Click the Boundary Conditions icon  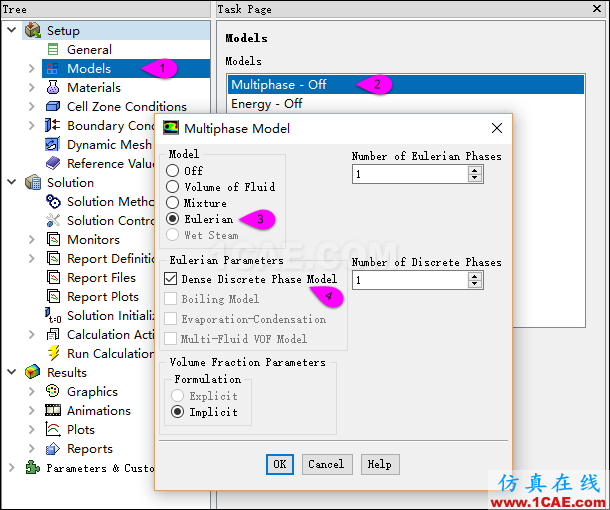click(x=53, y=125)
